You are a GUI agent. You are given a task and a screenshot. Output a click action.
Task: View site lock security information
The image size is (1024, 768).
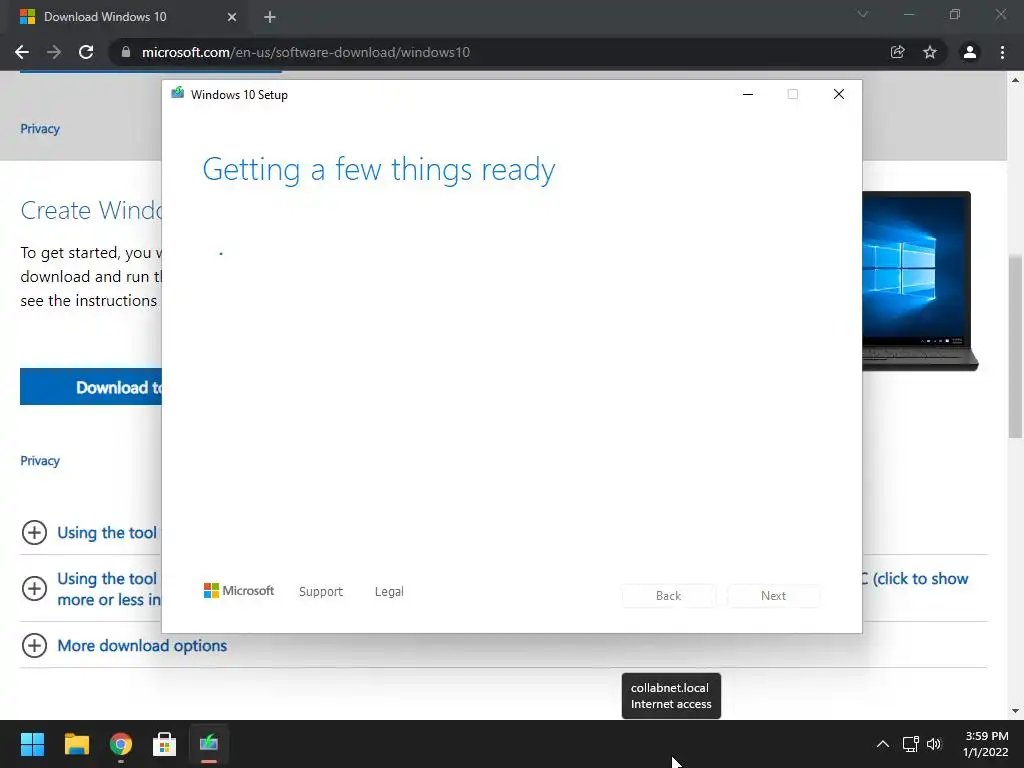(x=126, y=52)
